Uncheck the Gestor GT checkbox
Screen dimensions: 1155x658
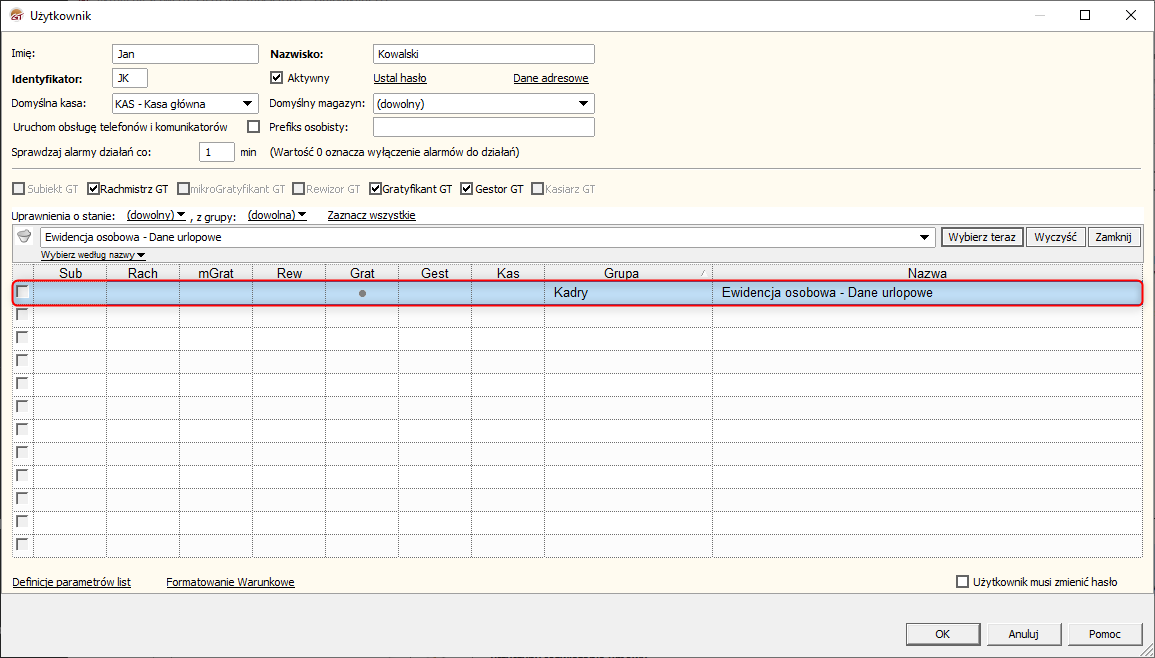(466, 189)
